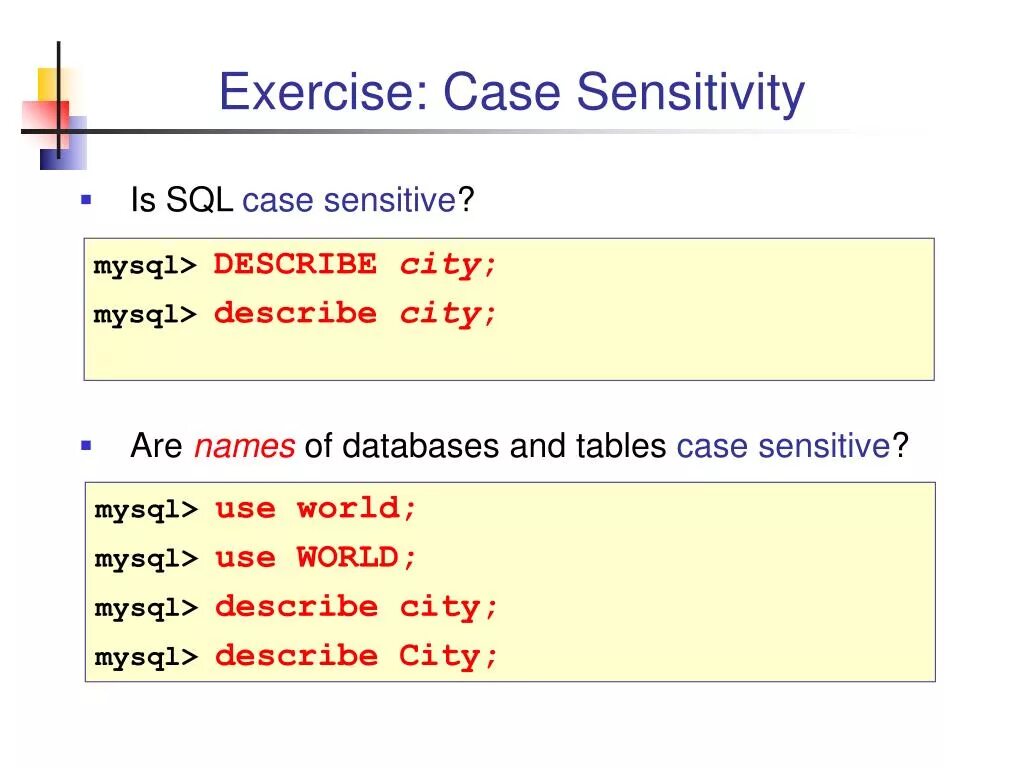
Task: Click the slide title 'Exercise: Case Sensitivity'
Action: click(x=511, y=92)
